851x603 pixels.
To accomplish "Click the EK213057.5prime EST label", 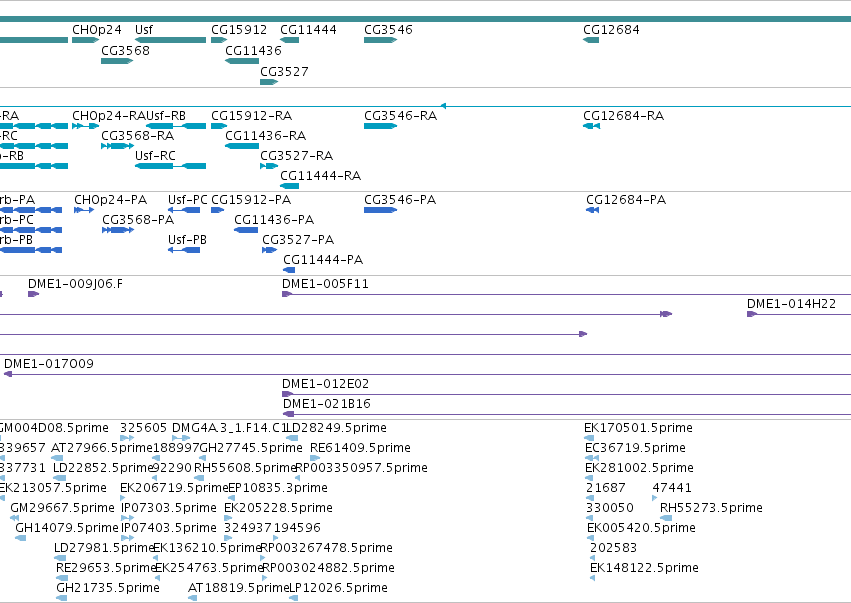I will click(53, 488).
